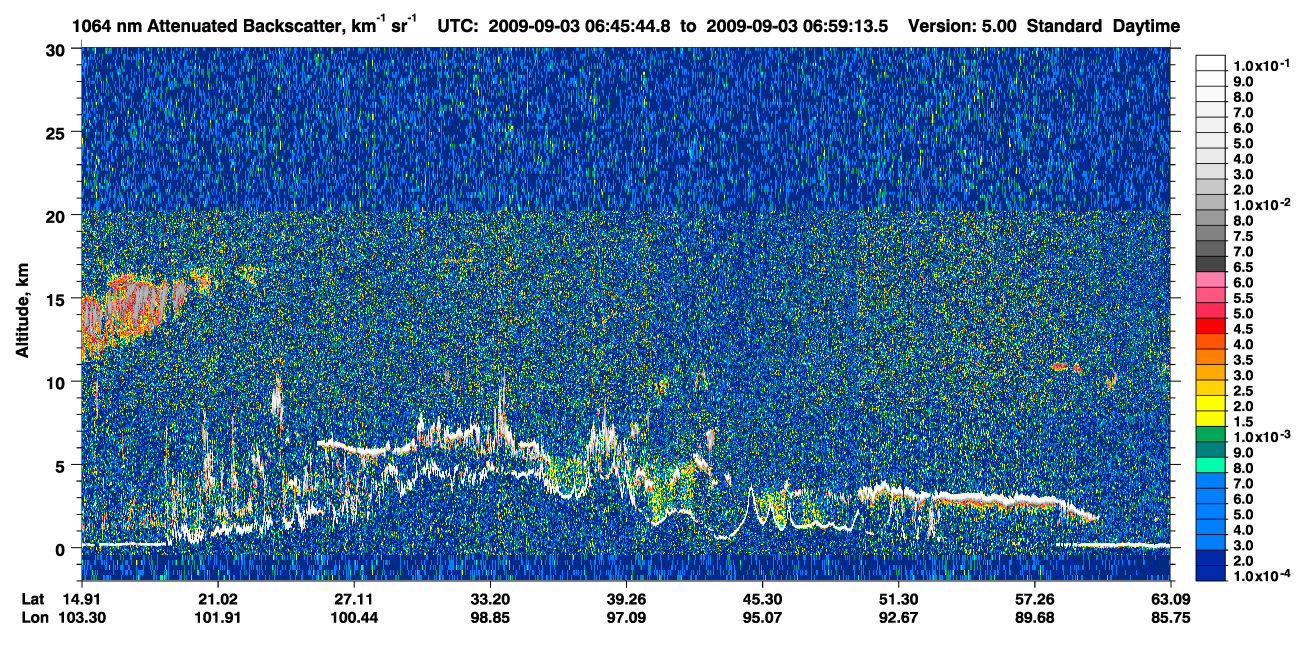Click the longitude value 103.30
1300x667 pixels.
(82, 617)
